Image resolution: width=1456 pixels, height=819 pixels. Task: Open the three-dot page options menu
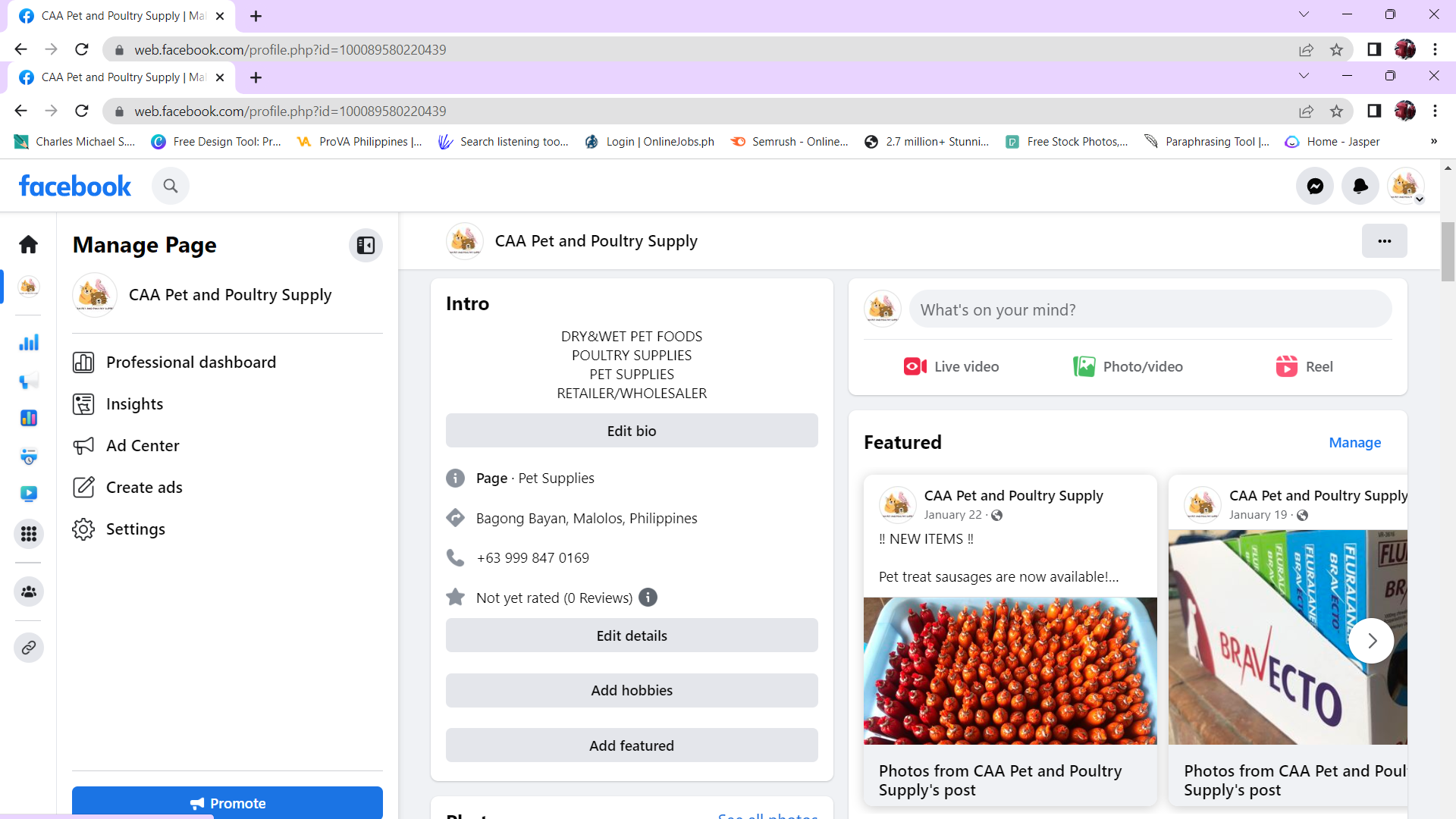tap(1384, 241)
